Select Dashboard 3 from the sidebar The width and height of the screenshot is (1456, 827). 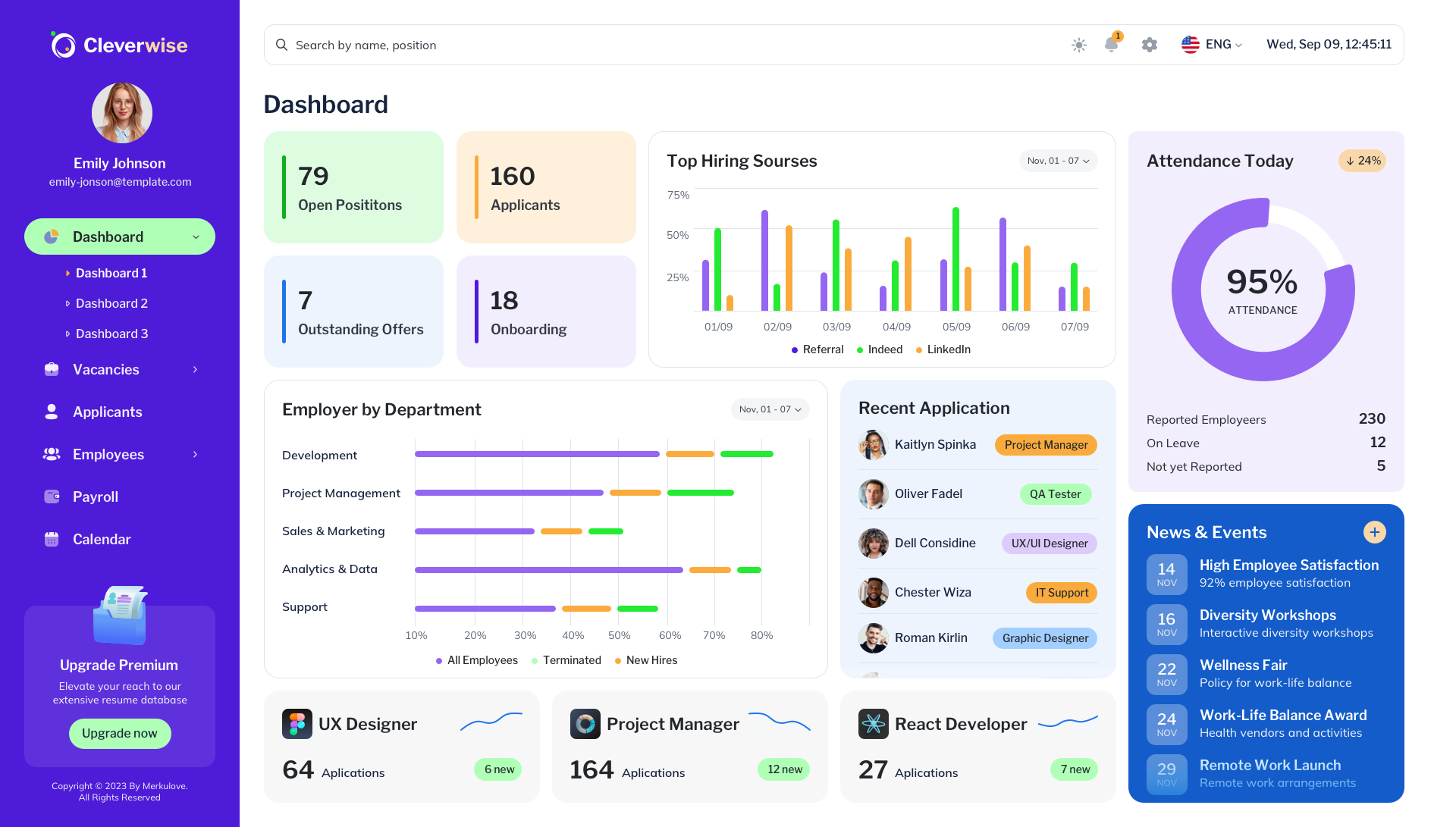coord(111,334)
